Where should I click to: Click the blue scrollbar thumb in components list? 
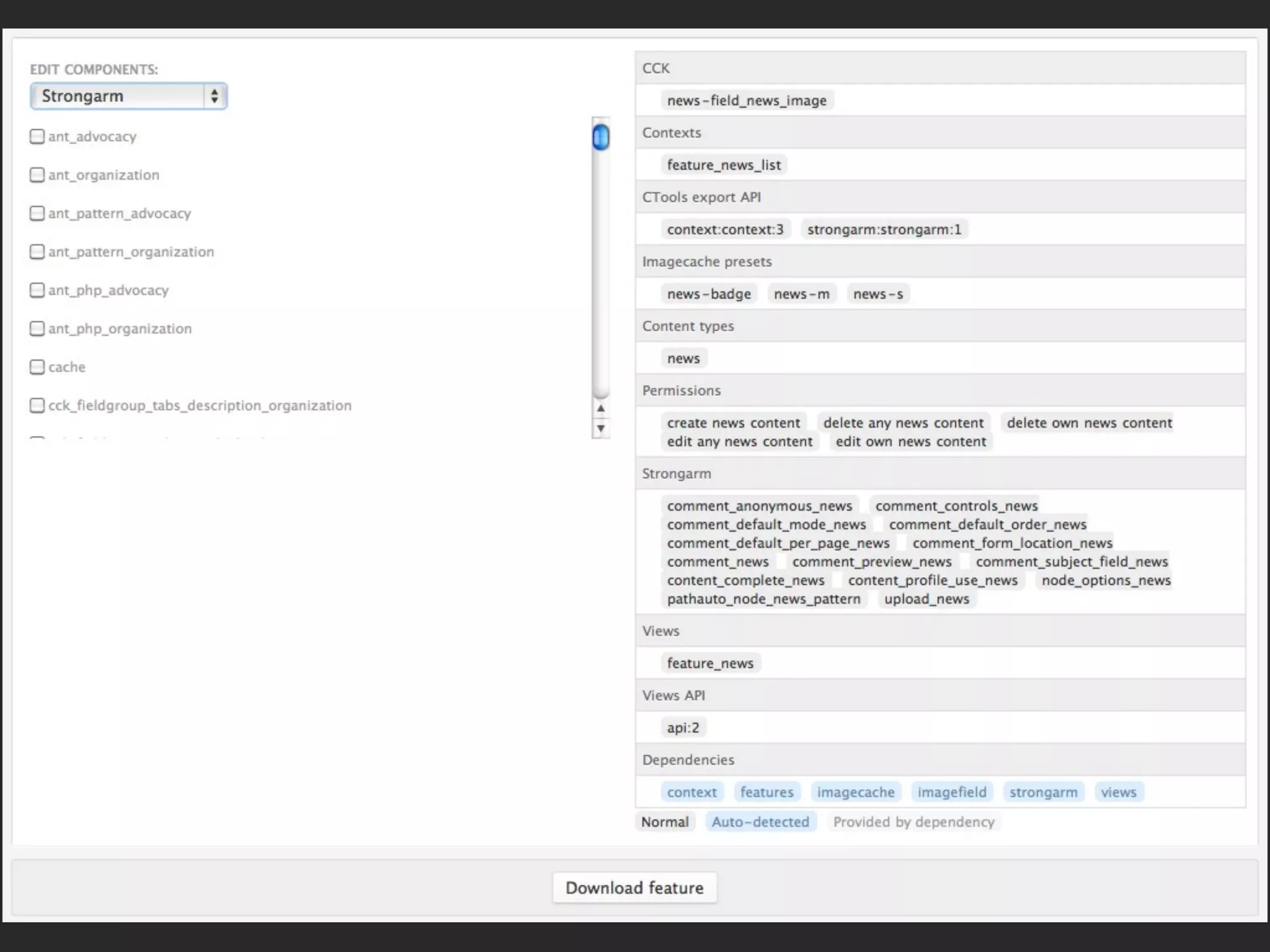coord(600,137)
